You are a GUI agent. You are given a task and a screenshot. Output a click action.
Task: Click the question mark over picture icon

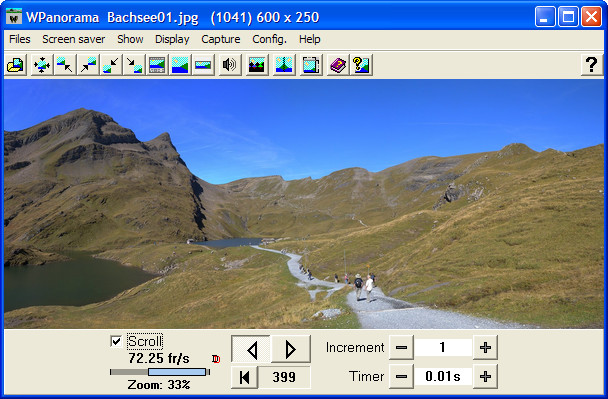pos(361,65)
